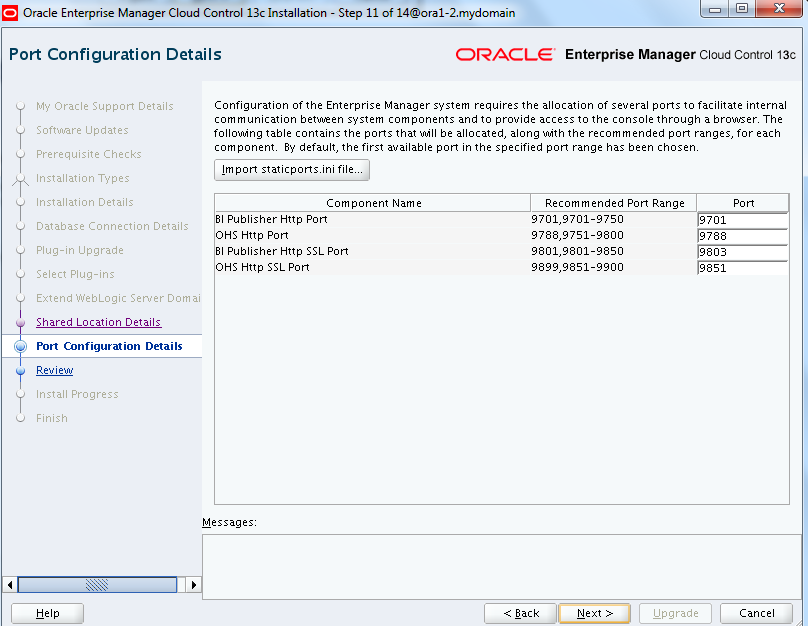The height and width of the screenshot is (626, 808).
Task: Click the Review step bullet icon
Action: pyautogui.click(x=20, y=370)
